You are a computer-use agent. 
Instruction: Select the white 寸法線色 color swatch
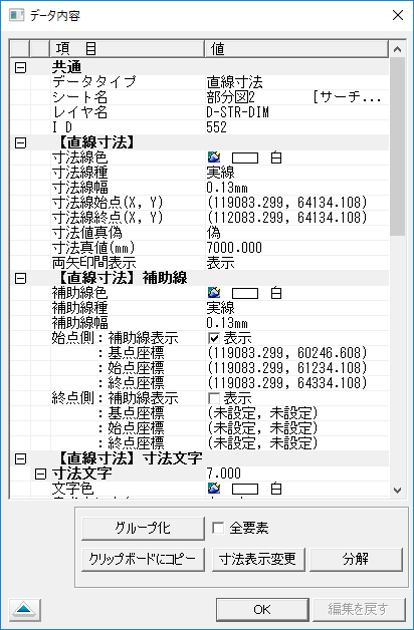tap(245, 158)
